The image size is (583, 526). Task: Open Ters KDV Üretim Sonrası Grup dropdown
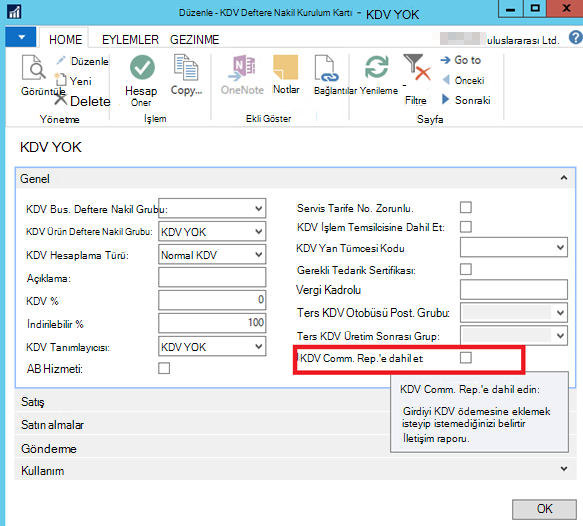(x=560, y=336)
